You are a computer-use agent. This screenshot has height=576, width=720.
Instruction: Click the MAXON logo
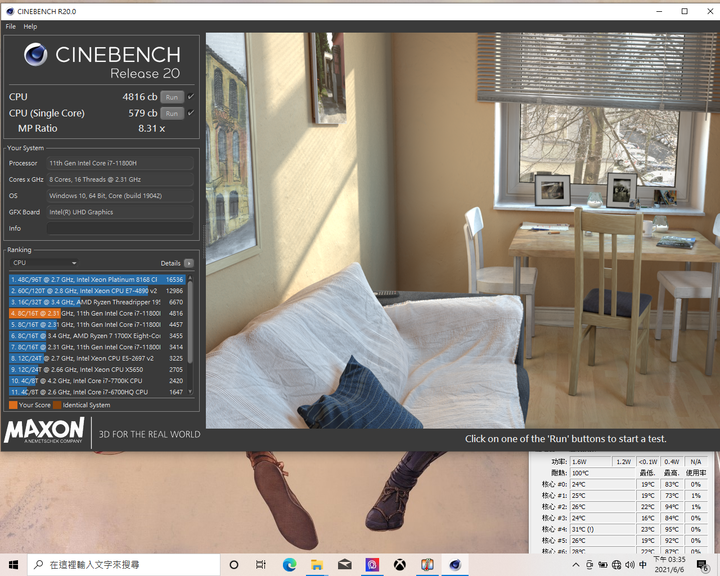click(44, 430)
